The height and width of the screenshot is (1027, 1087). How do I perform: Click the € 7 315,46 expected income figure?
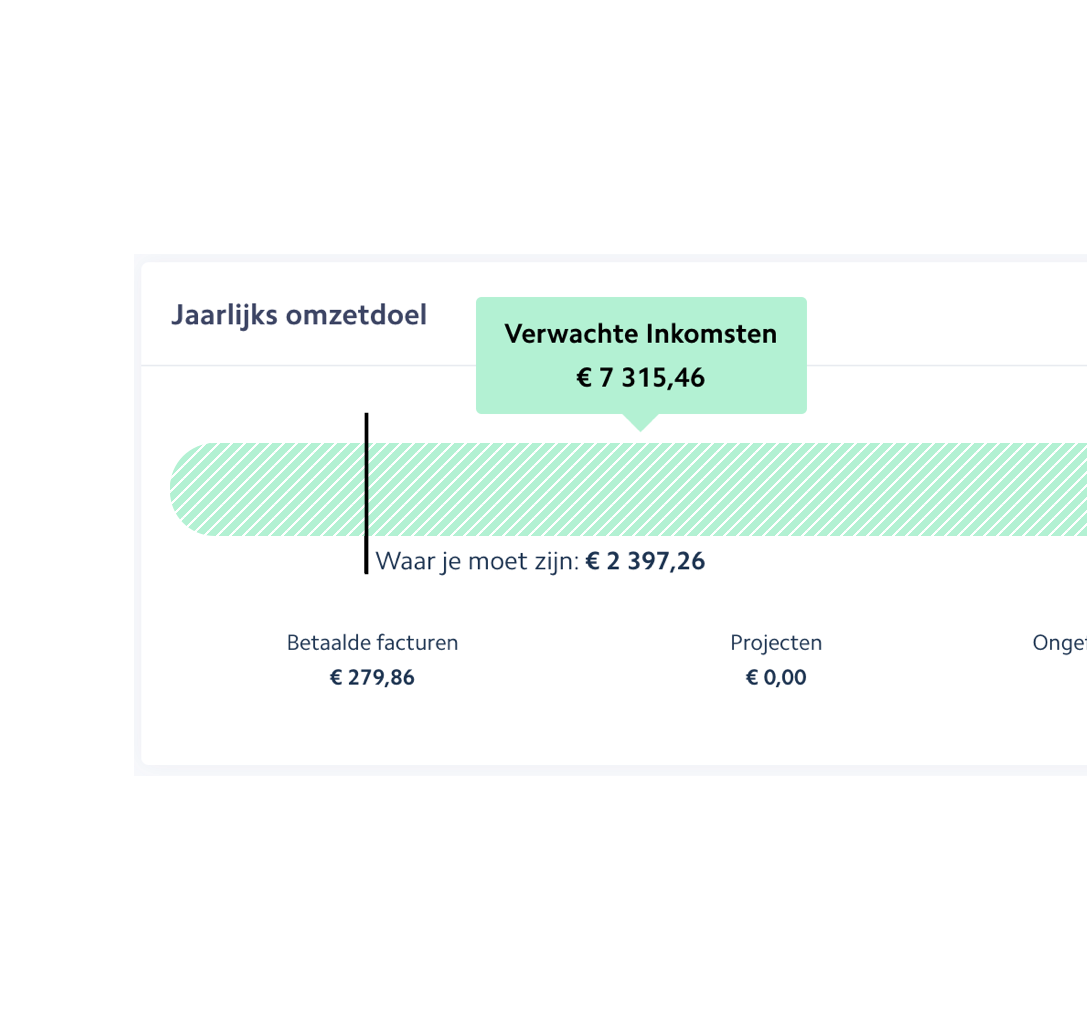pyautogui.click(x=640, y=377)
